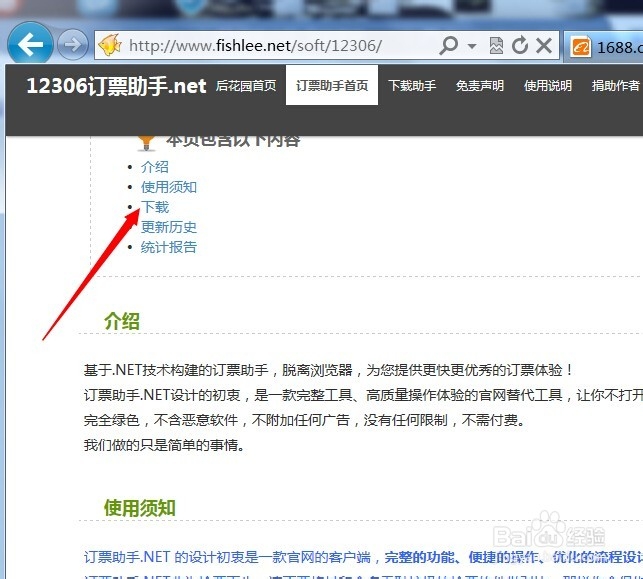Click the 1688 tab orange favicon
The height and width of the screenshot is (579, 643).
pos(581,48)
